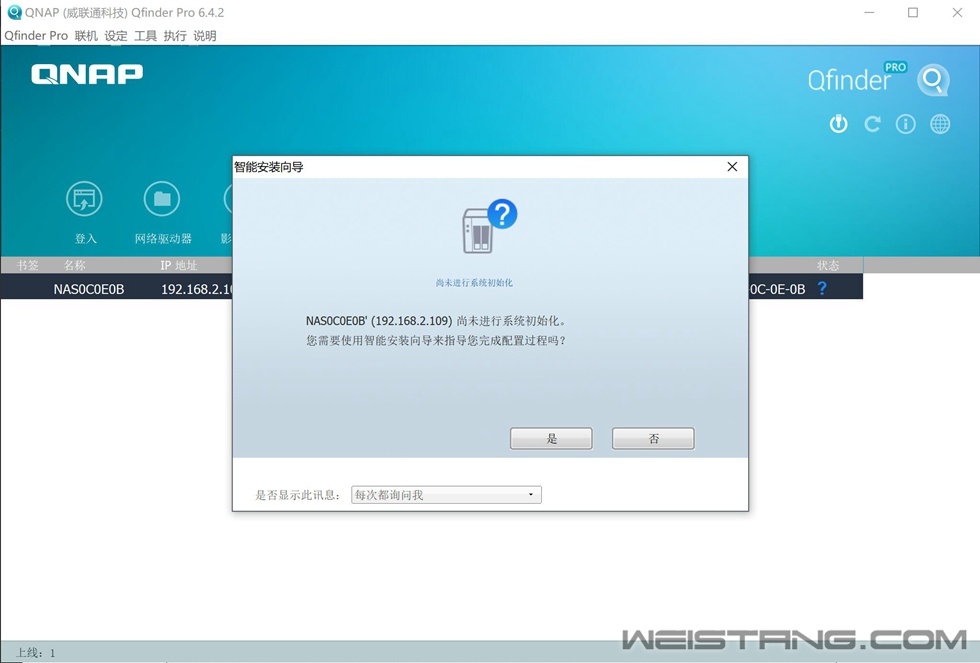Screen dimensions: 980x663
Task: Click the 否 button
Action: pyautogui.click(x=653, y=439)
